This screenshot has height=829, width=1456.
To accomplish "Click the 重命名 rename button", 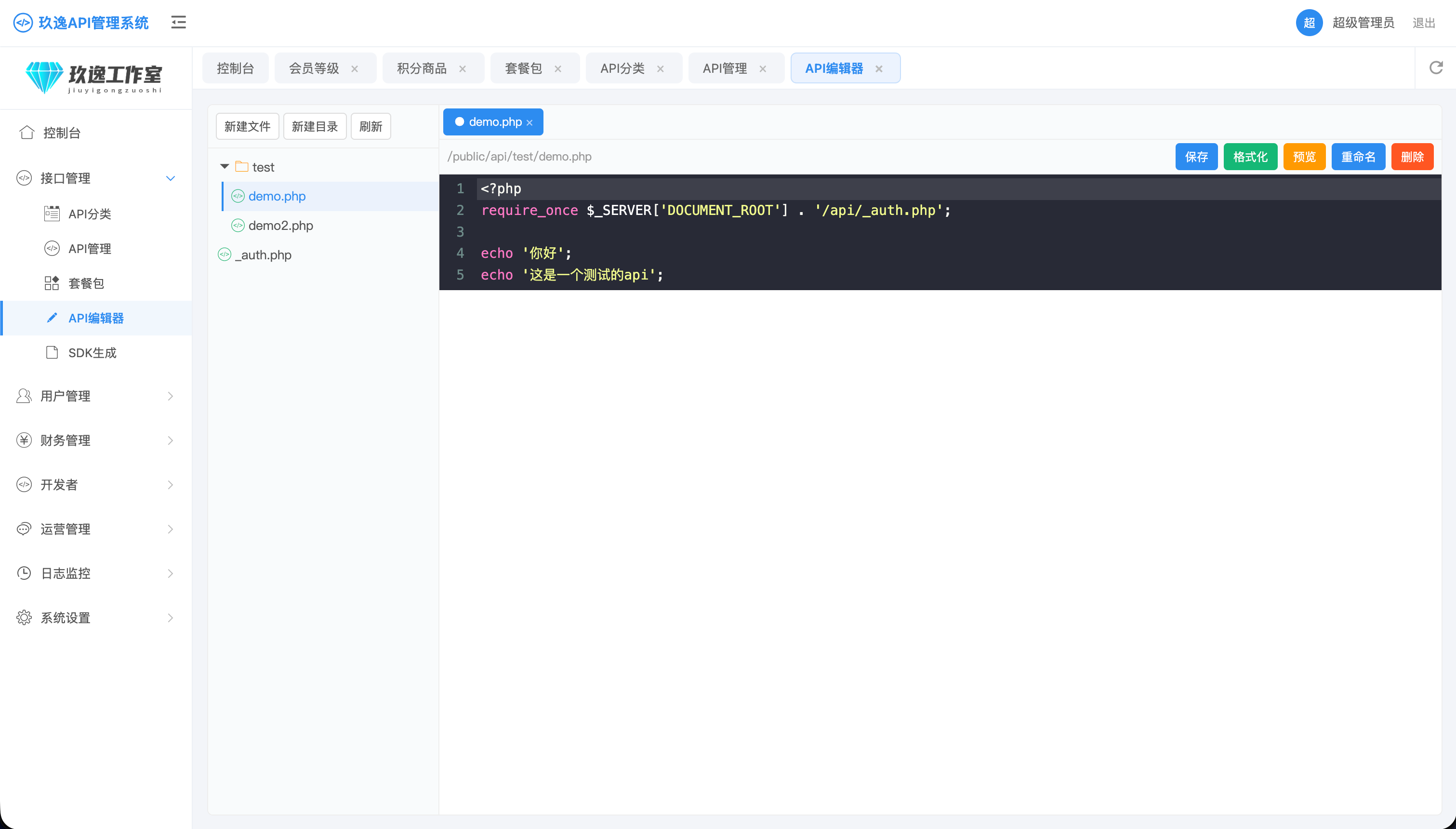I will point(1359,157).
